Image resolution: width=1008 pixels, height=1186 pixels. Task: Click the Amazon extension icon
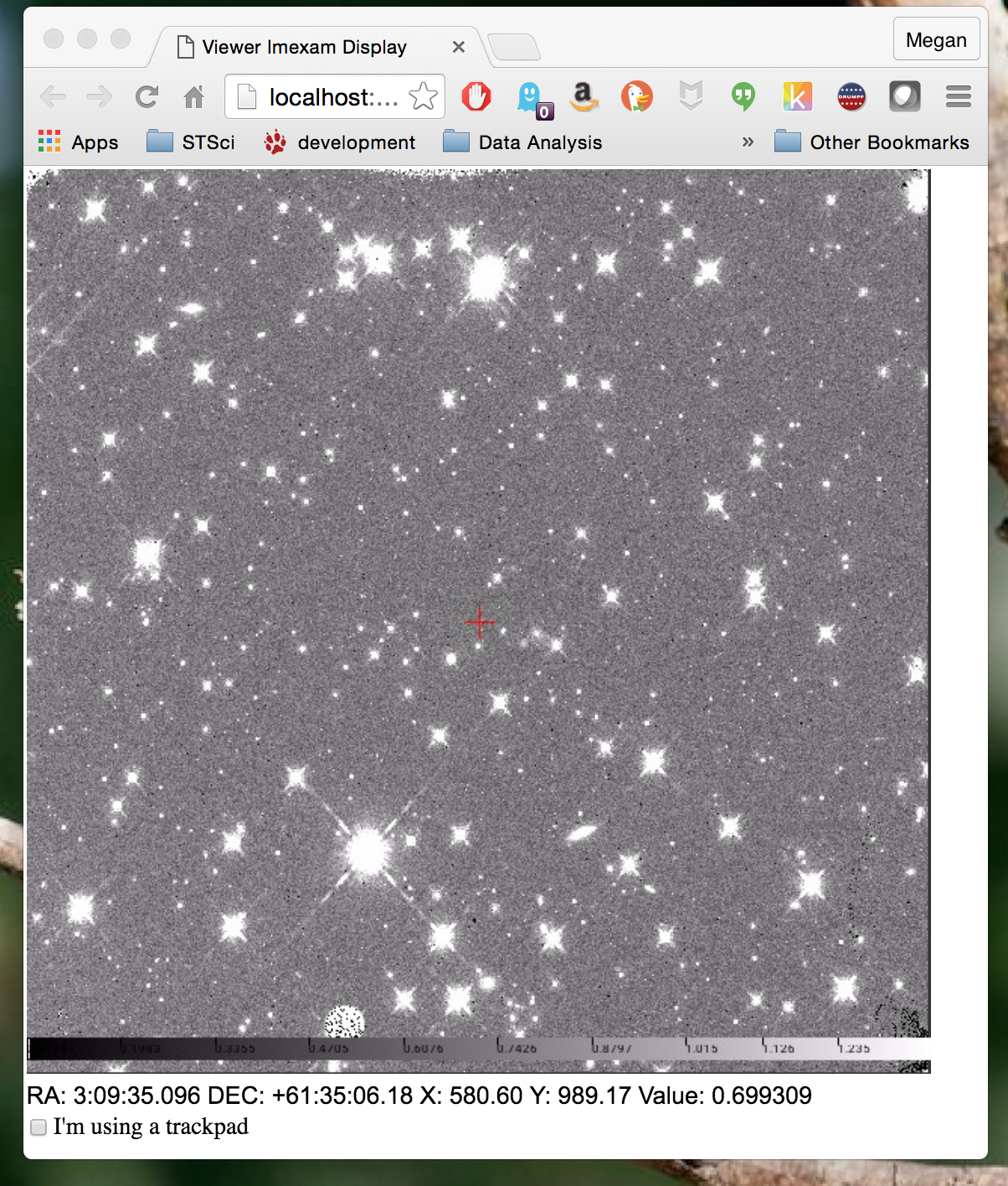584,97
